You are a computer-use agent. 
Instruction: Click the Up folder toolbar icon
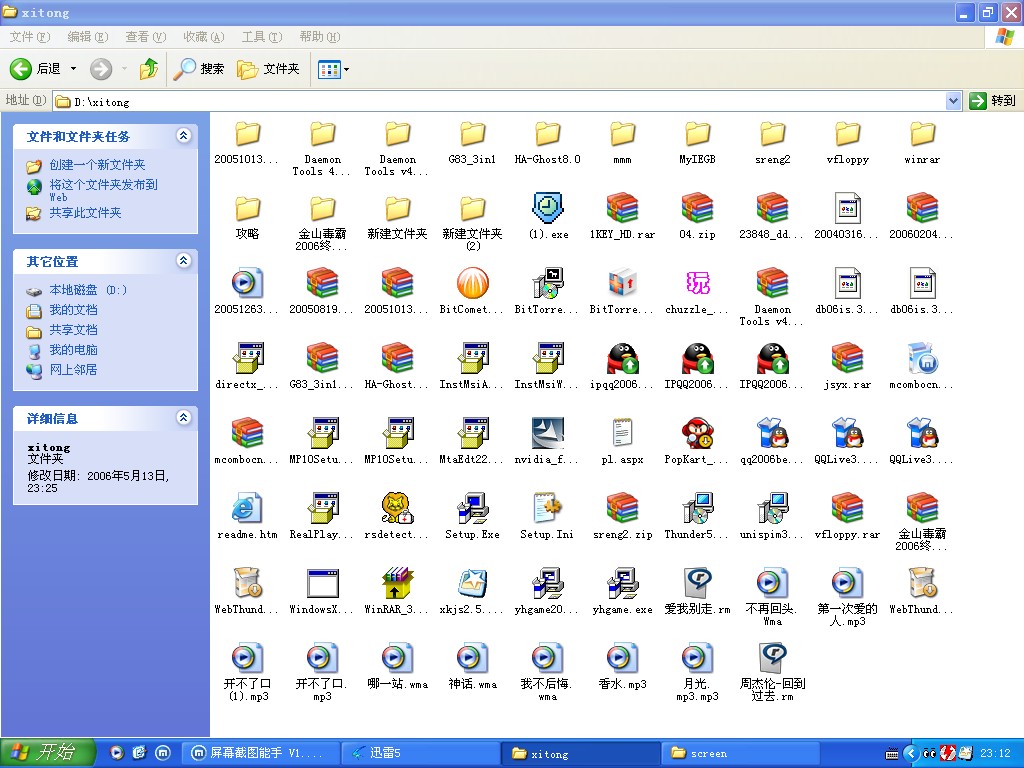pos(149,69)
